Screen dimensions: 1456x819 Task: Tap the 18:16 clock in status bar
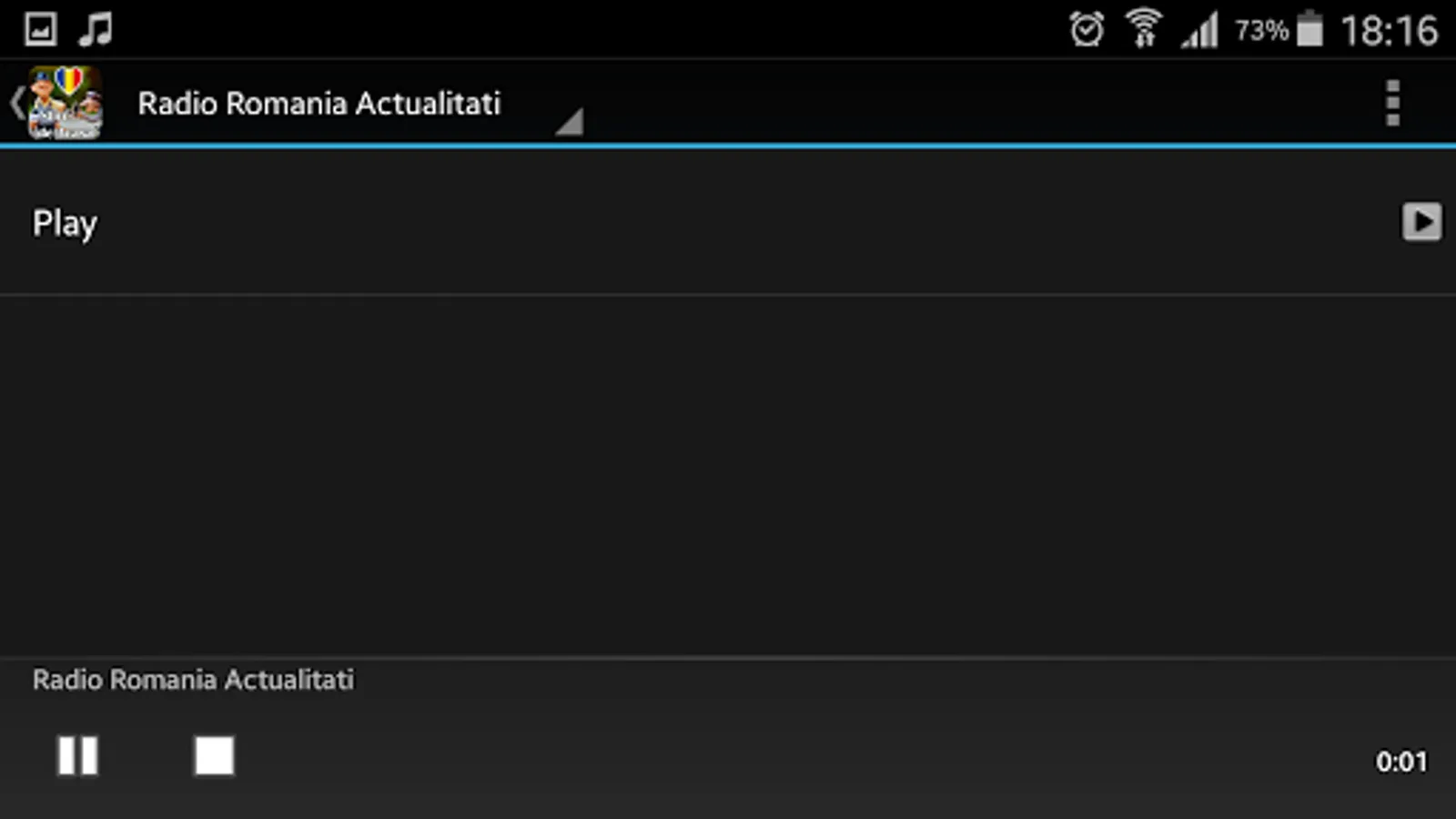(x=1390, y=31)
